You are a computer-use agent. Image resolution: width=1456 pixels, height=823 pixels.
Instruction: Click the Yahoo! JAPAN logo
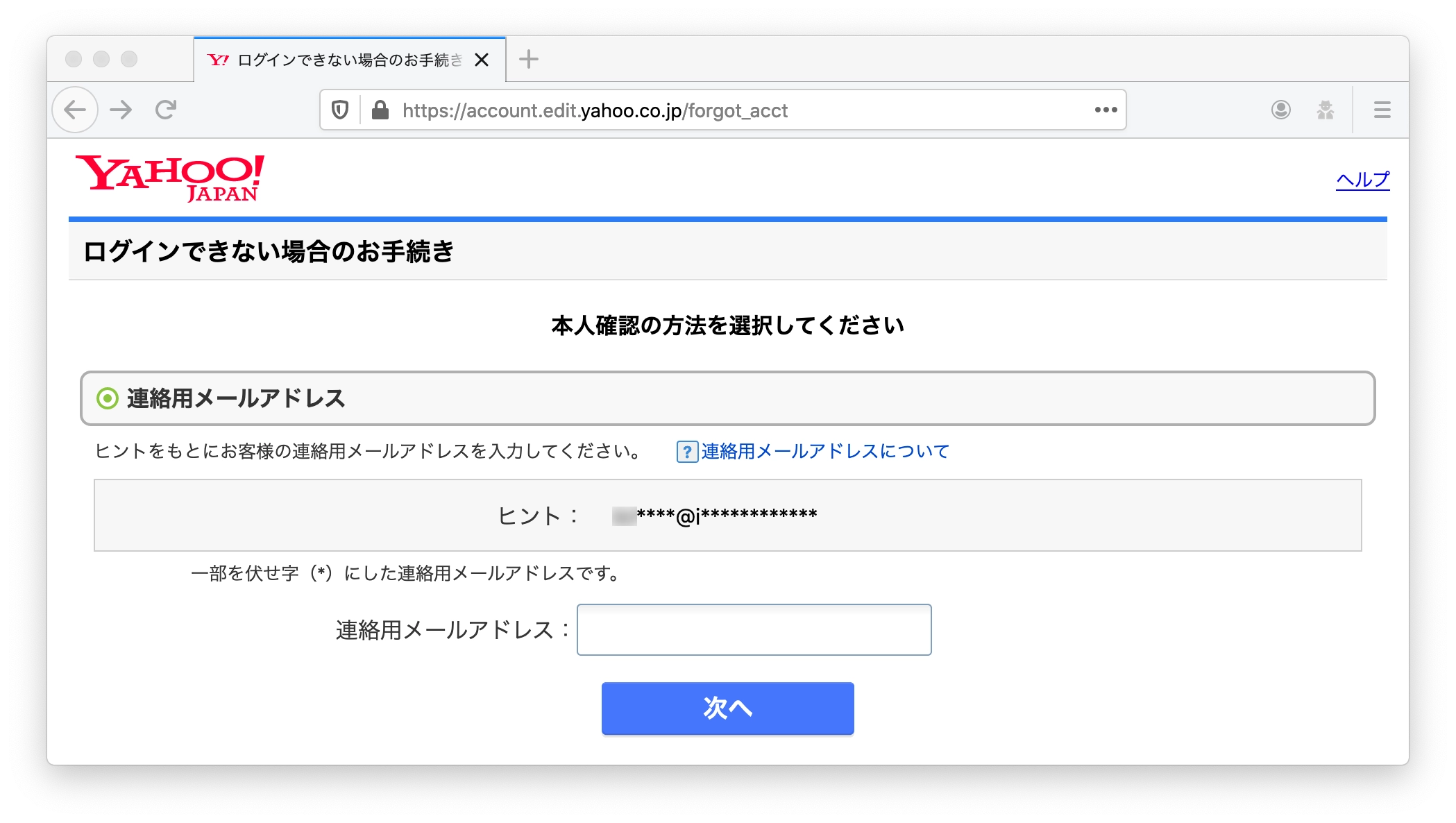coord(170,178)
